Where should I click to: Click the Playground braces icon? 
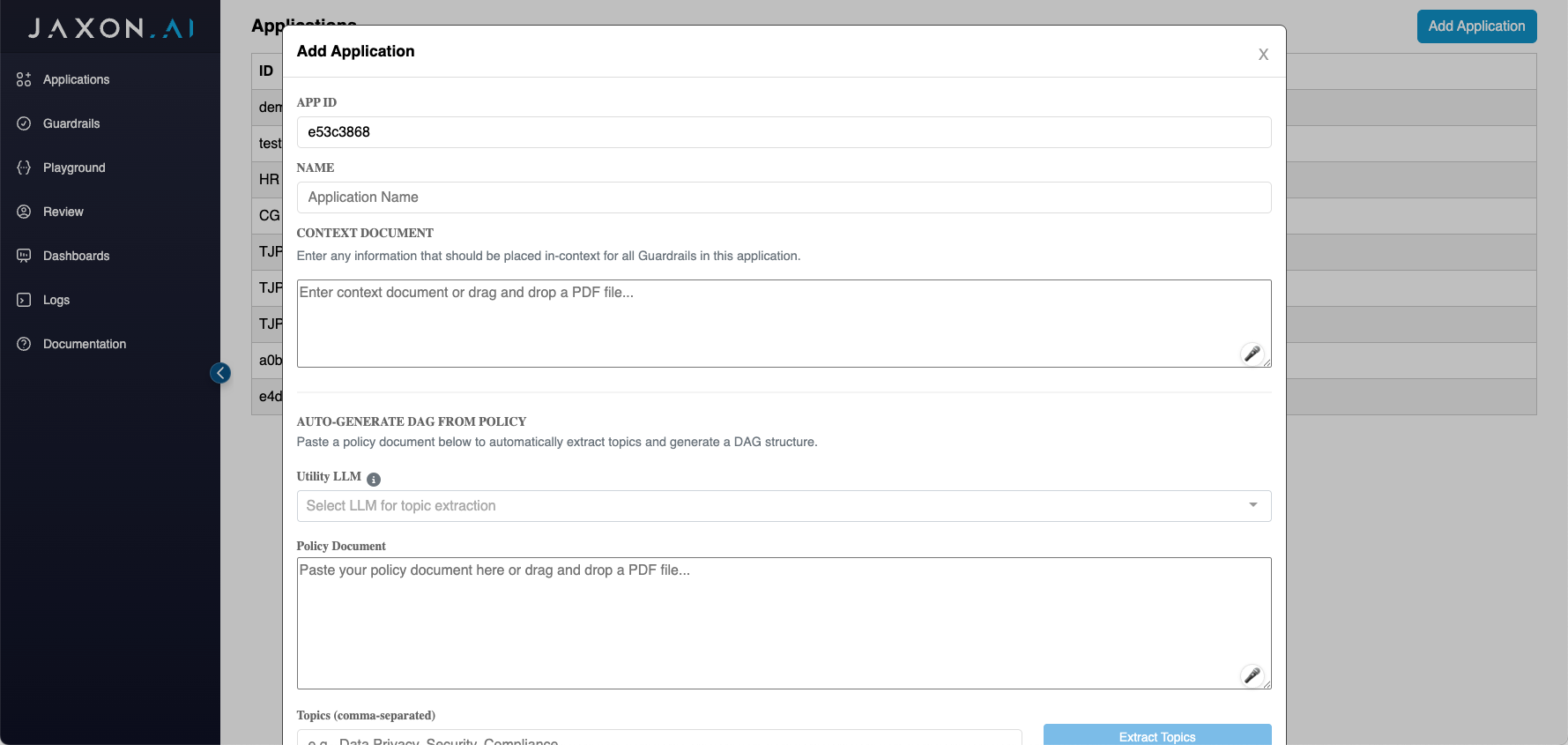24,168
